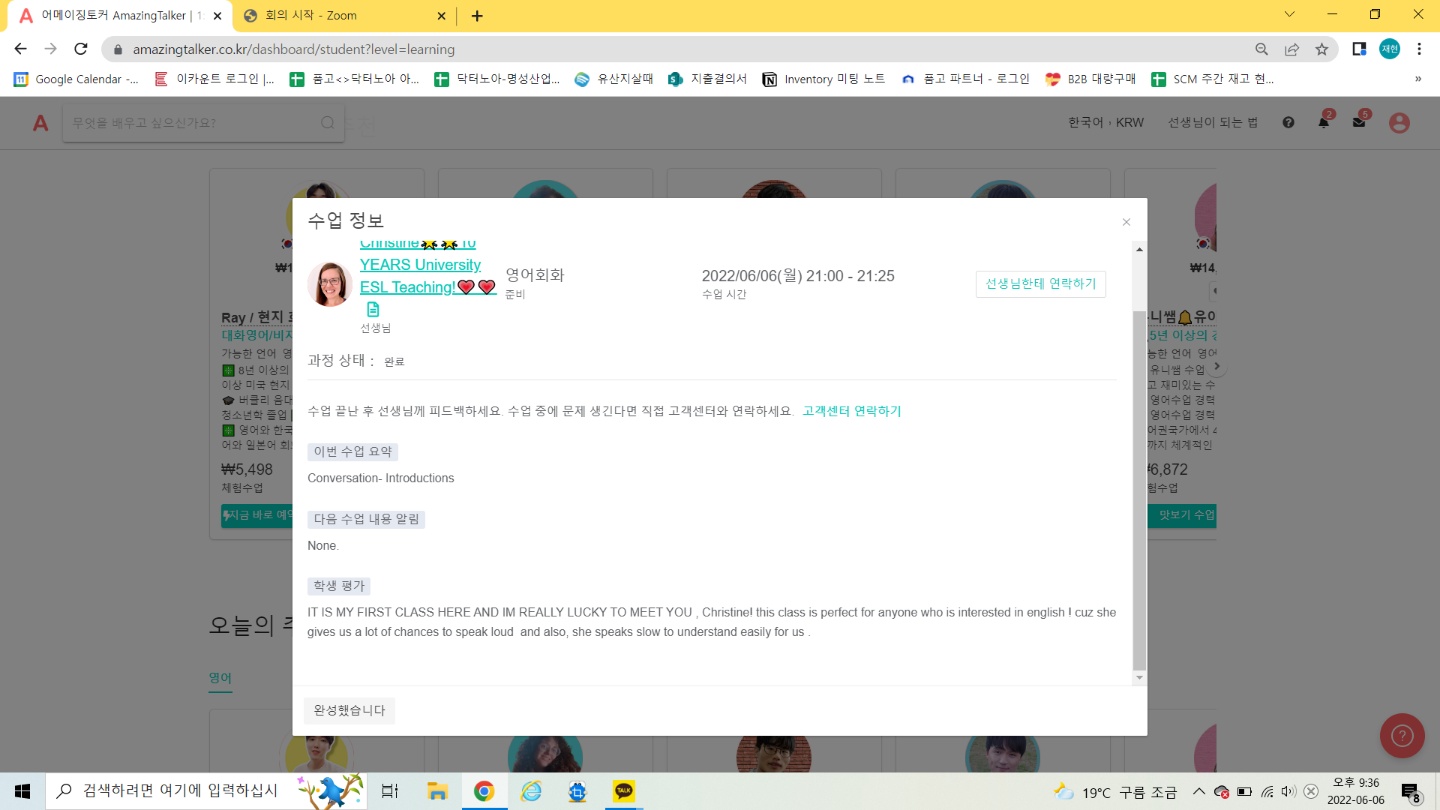Image resolution: width=1440 pixels, height=810 pixels.
Task: Open the notification bell icon
Action: pos(1324,122)
